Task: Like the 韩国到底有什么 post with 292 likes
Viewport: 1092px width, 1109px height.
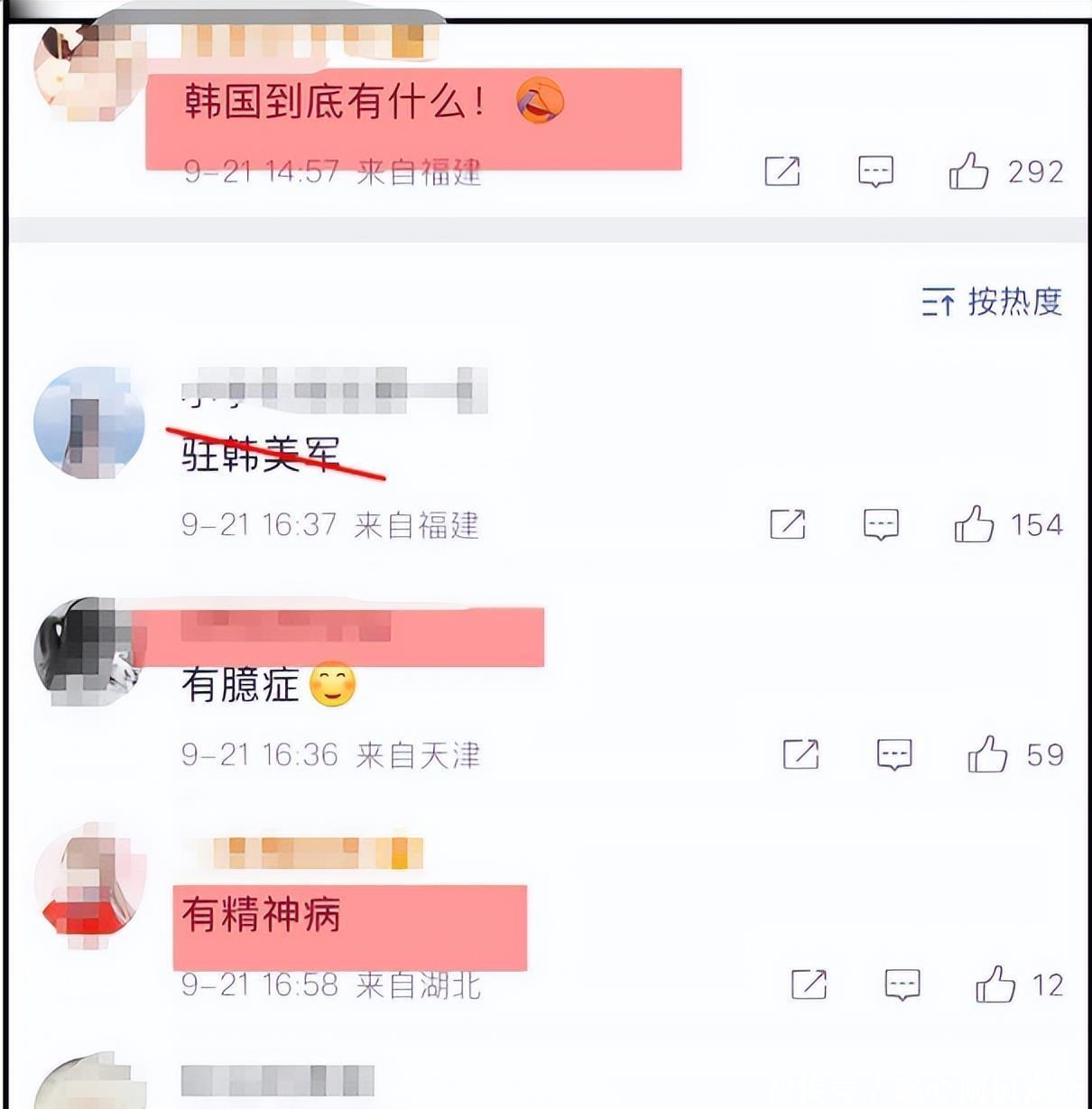Action: click(968, 171)
